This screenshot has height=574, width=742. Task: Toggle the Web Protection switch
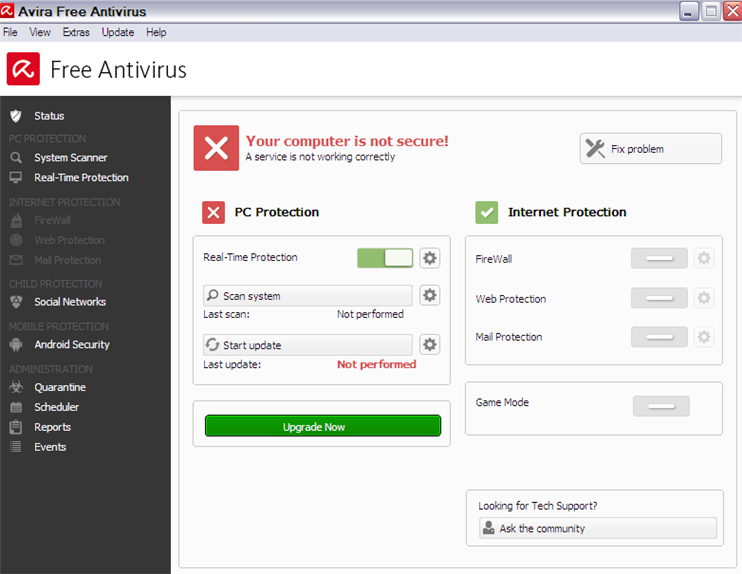[x=659, y=298]
